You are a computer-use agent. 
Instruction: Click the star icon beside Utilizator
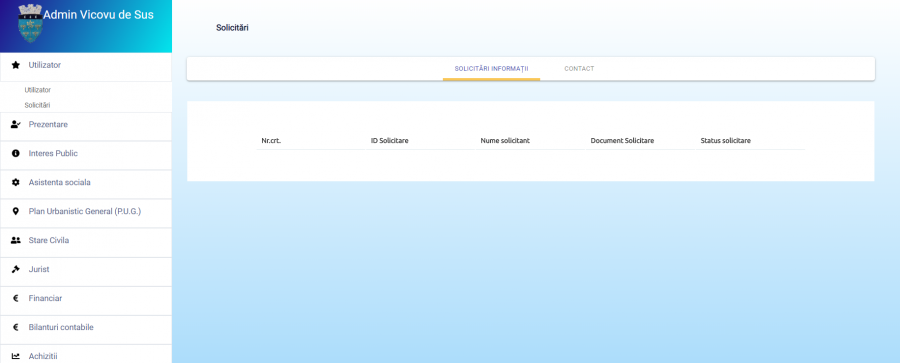tap(15, 65)
